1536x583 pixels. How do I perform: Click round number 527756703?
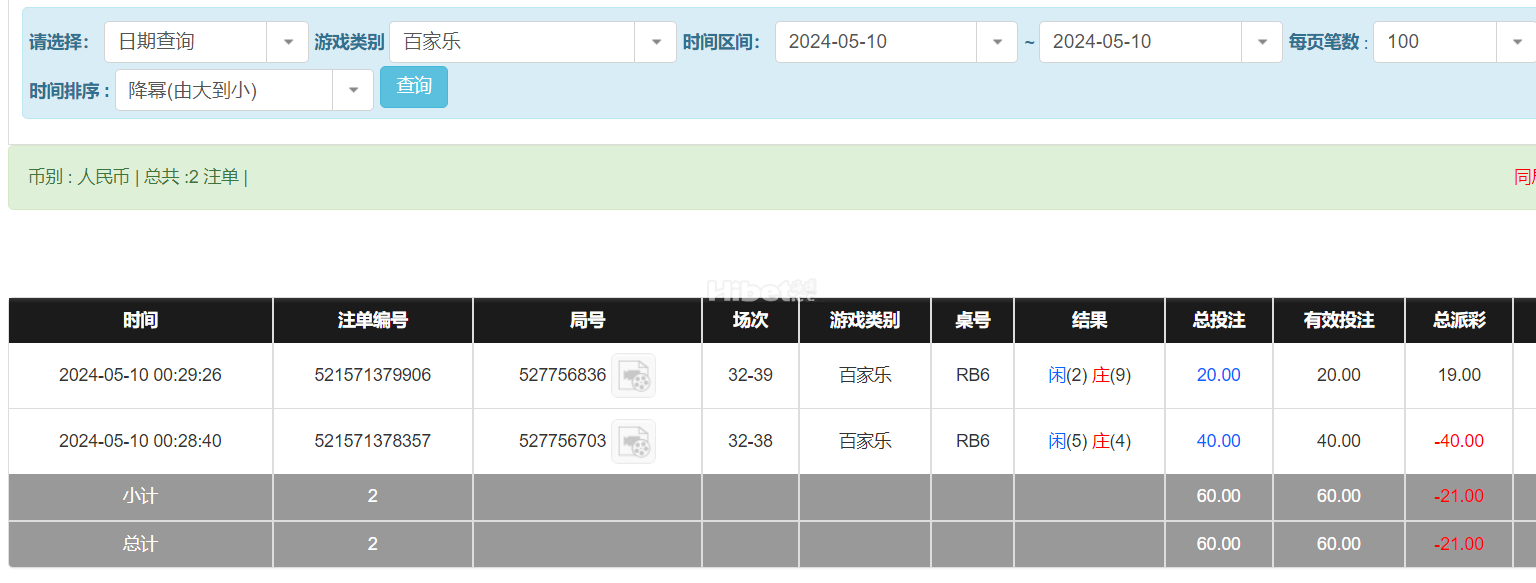tap(563, 441)
